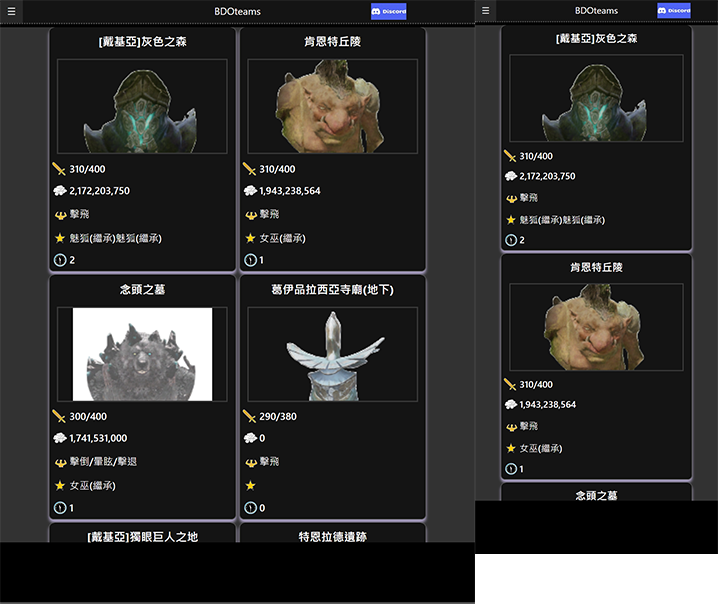The height and width of the screenshot is (604, 718).
Task: Click the sword icon next to 290/380
Action: [x=250, y=417]
